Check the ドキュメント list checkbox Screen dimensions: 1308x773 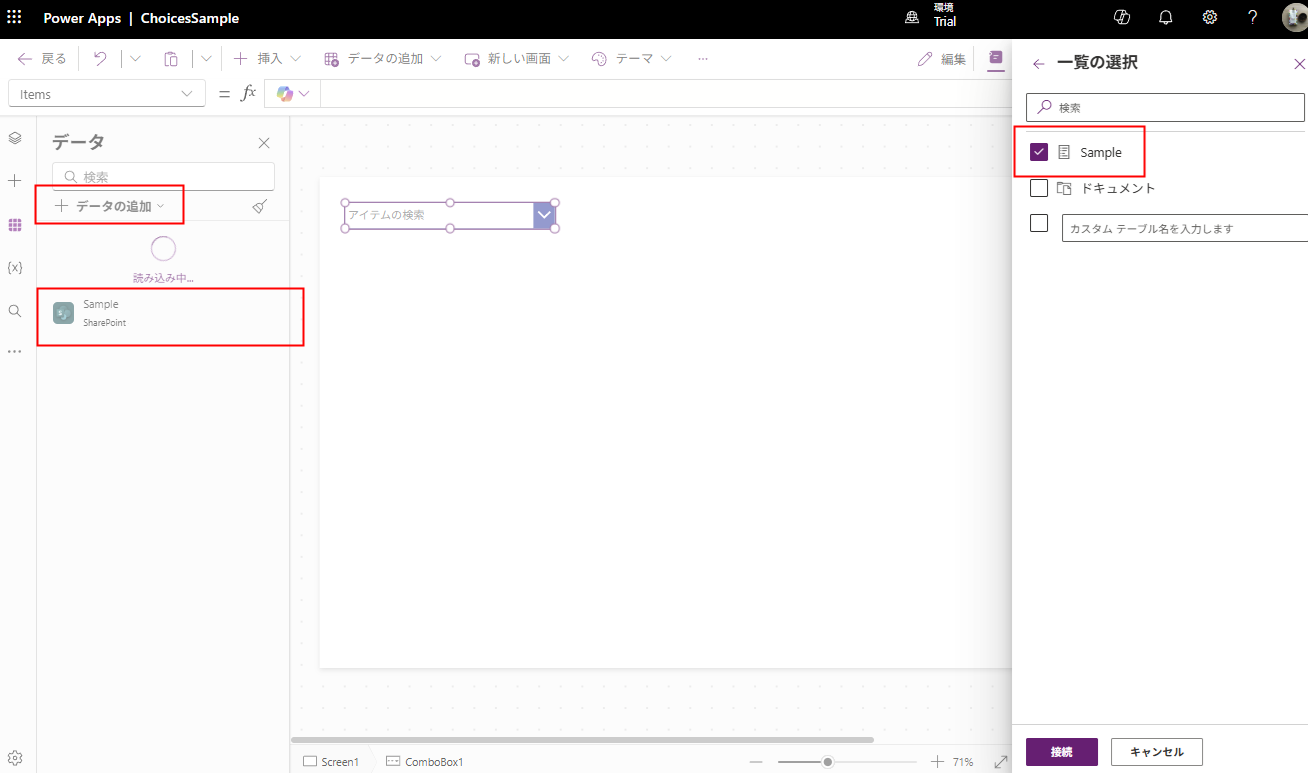(1038, 187)
